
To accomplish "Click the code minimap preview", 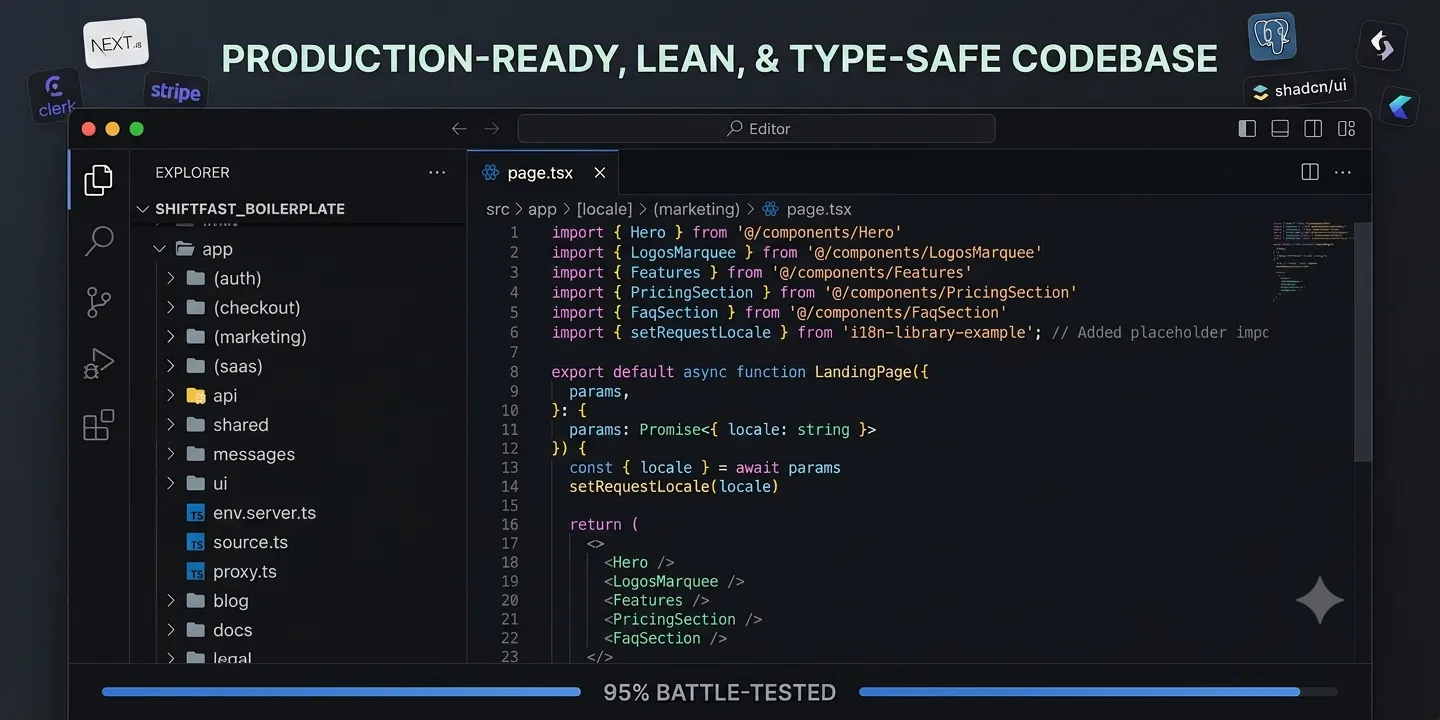I will click(x=1310, y=262).
